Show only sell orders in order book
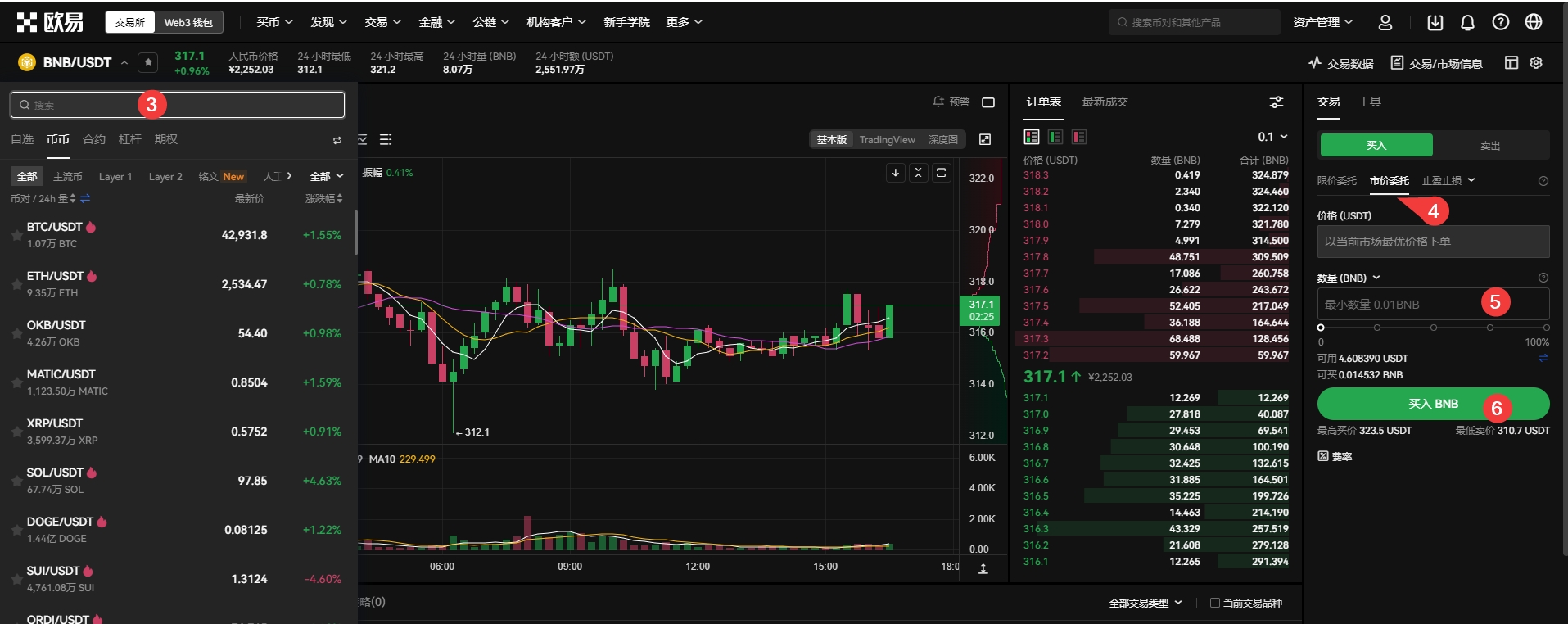 point(1079,137)
